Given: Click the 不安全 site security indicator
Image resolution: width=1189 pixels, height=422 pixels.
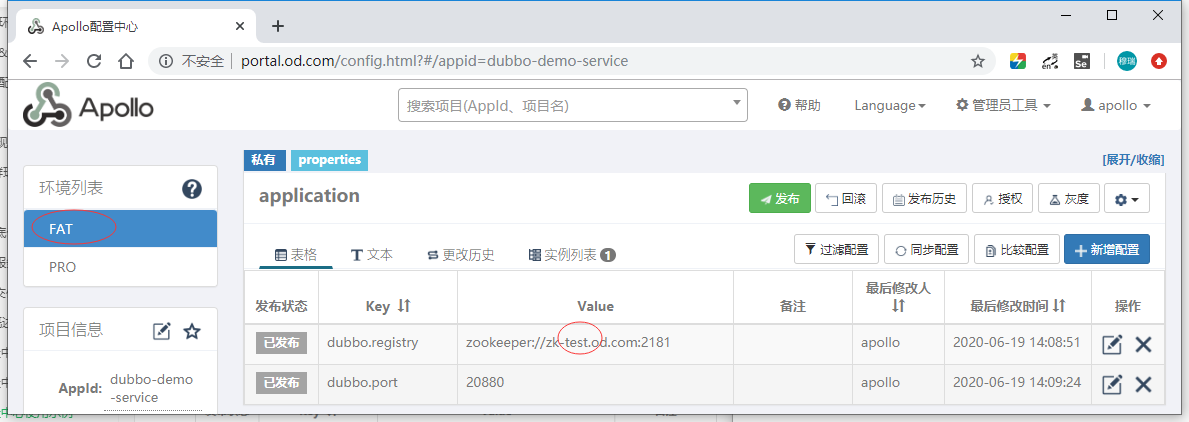Looking at the screenshot, I should tap(192, 61).
